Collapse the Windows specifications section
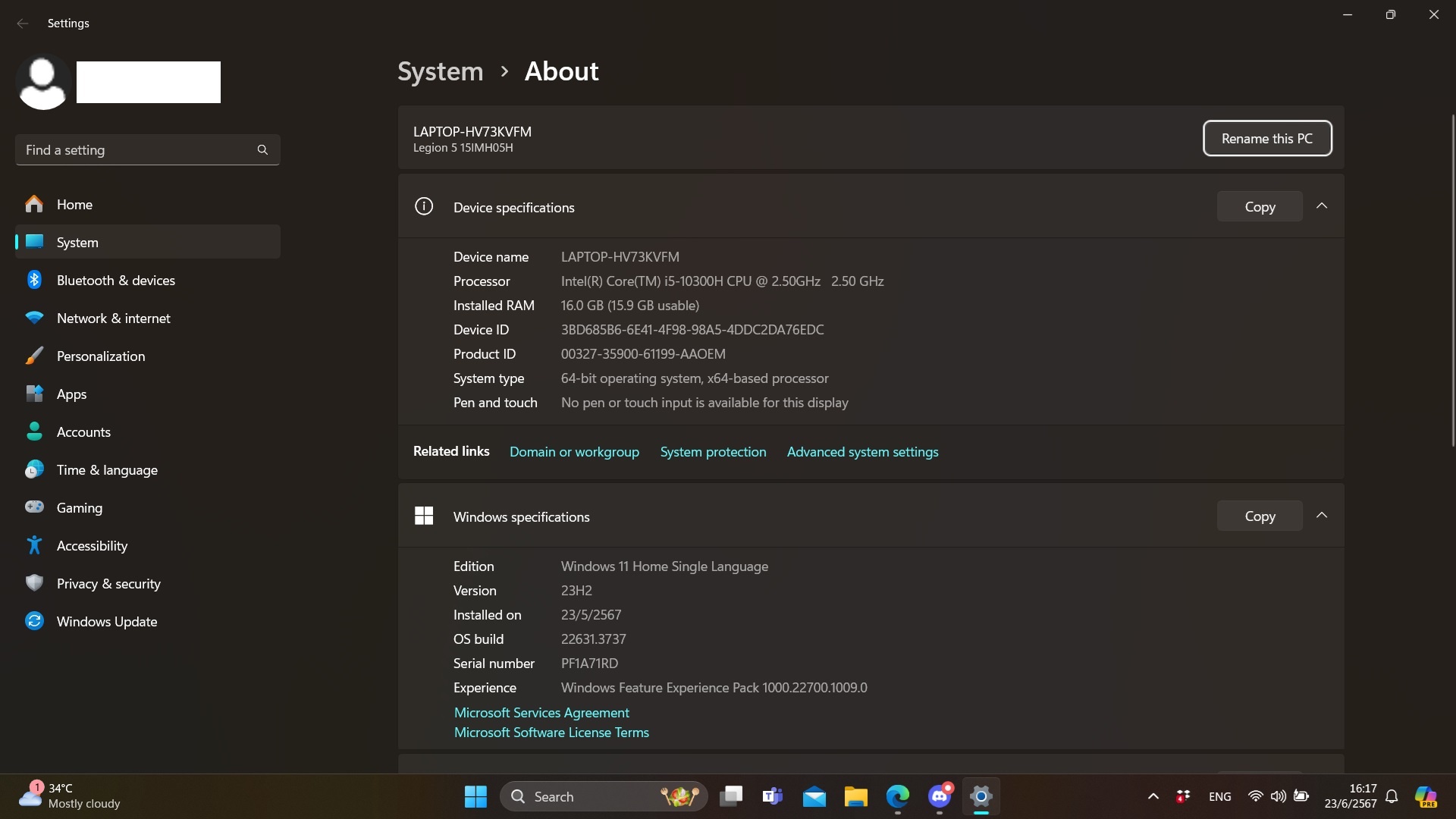Image resolution: width=1456 pixels, height=819 pixels. [x=1322, y=516]
